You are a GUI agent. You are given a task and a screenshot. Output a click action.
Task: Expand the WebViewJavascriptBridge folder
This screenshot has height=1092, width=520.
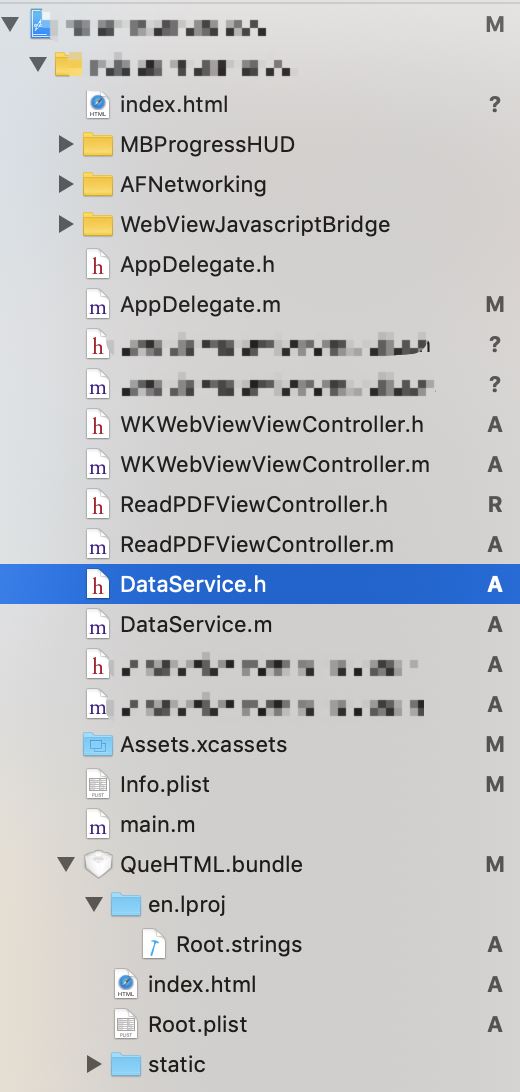[x=66, y=224]
